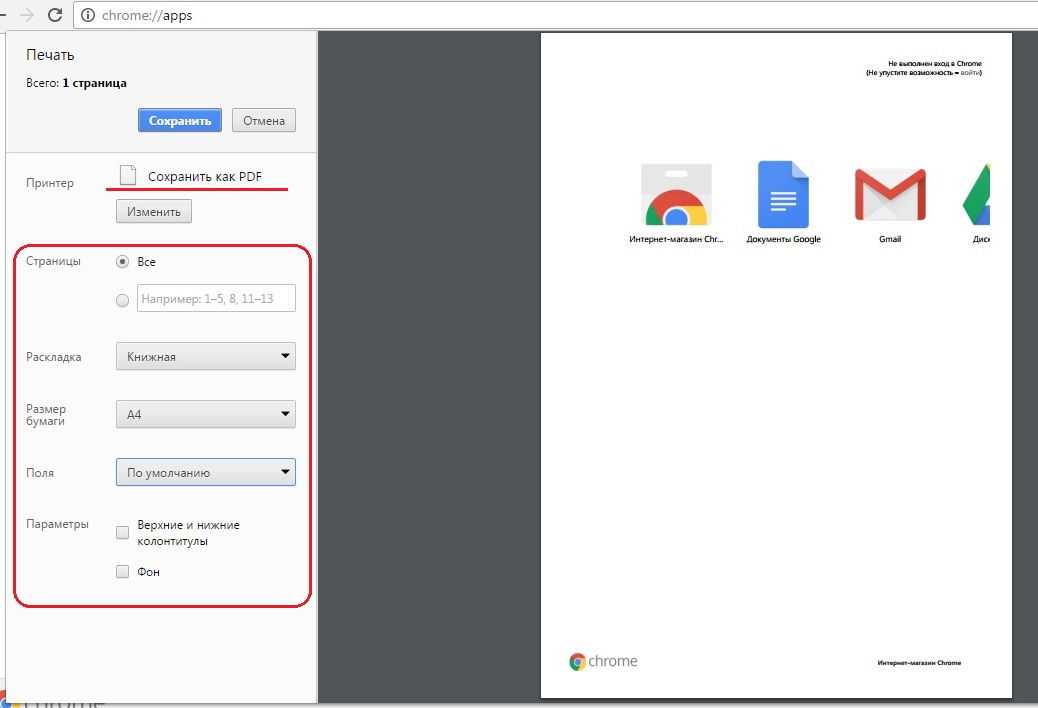Click the Размер бумаги label
Screen dimensions: 1038x708
click(x=46, y=415)
